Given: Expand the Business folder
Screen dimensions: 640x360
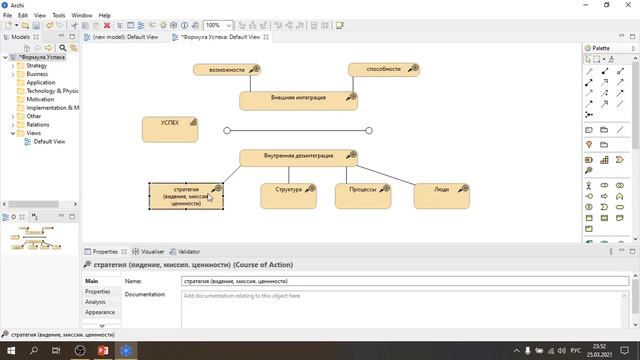Looking at the screenshot, I should [x=13, y=74].
